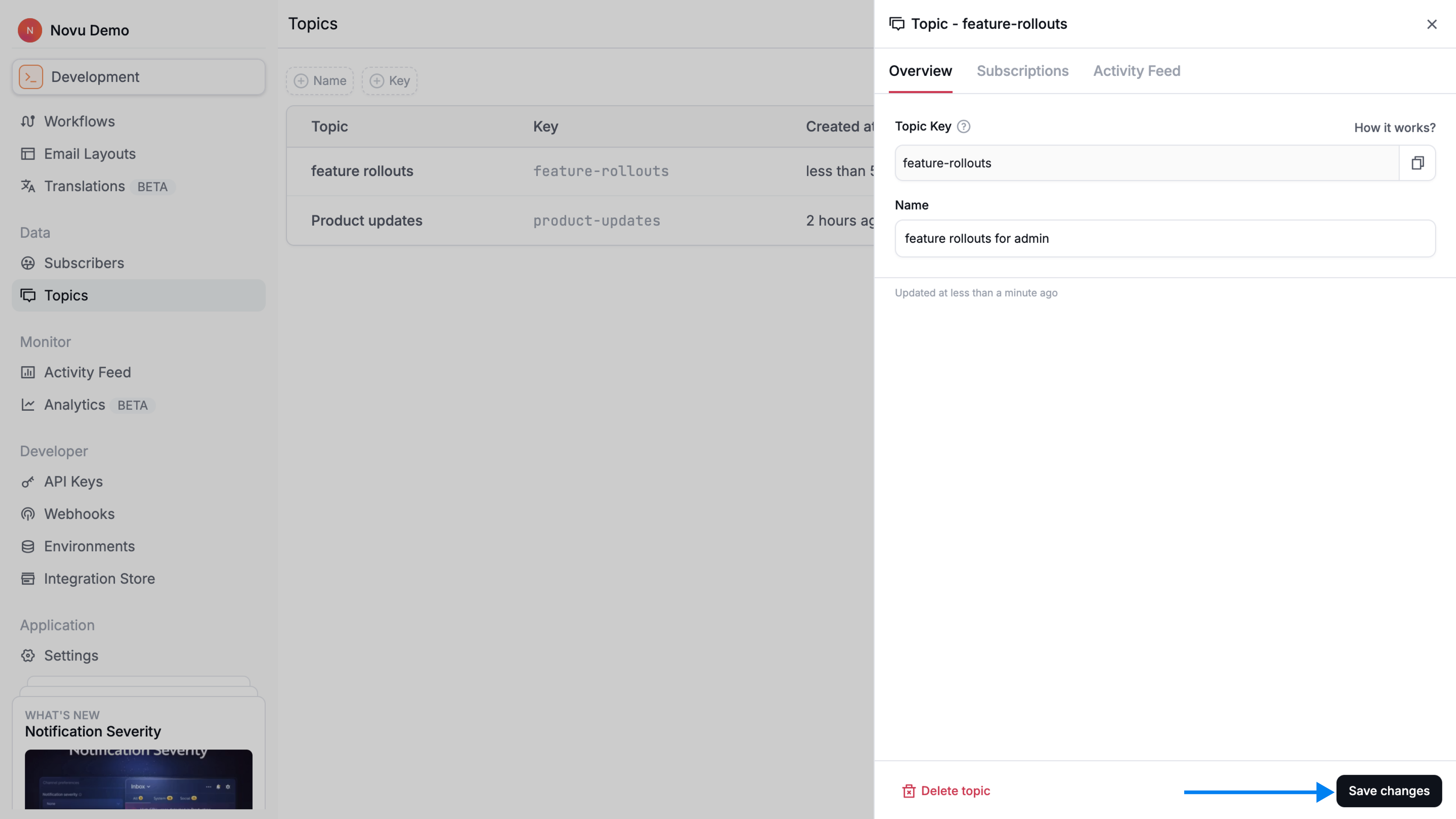Open the How it works? link
Image resolution: width=1456 pixels, height=819 pixels.
(1394, 128)
